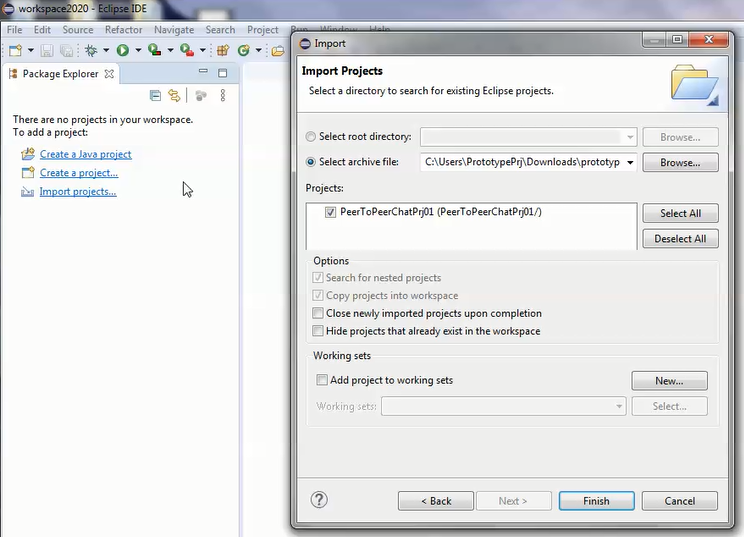Open the Refactor menu
744x537 pixels.
coord(123,29)
